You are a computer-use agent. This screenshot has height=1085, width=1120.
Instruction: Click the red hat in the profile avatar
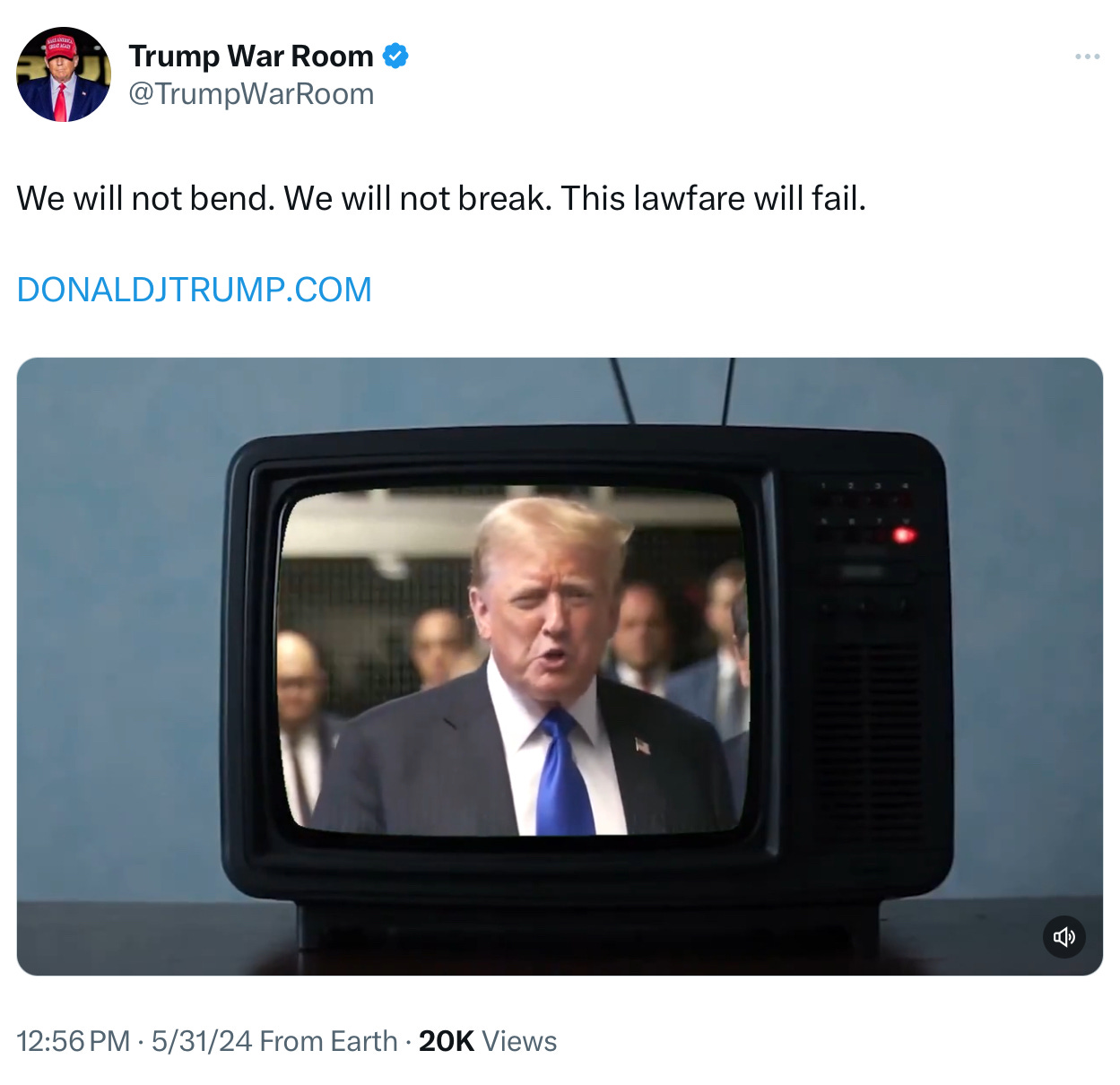click(x=60, y=47)
